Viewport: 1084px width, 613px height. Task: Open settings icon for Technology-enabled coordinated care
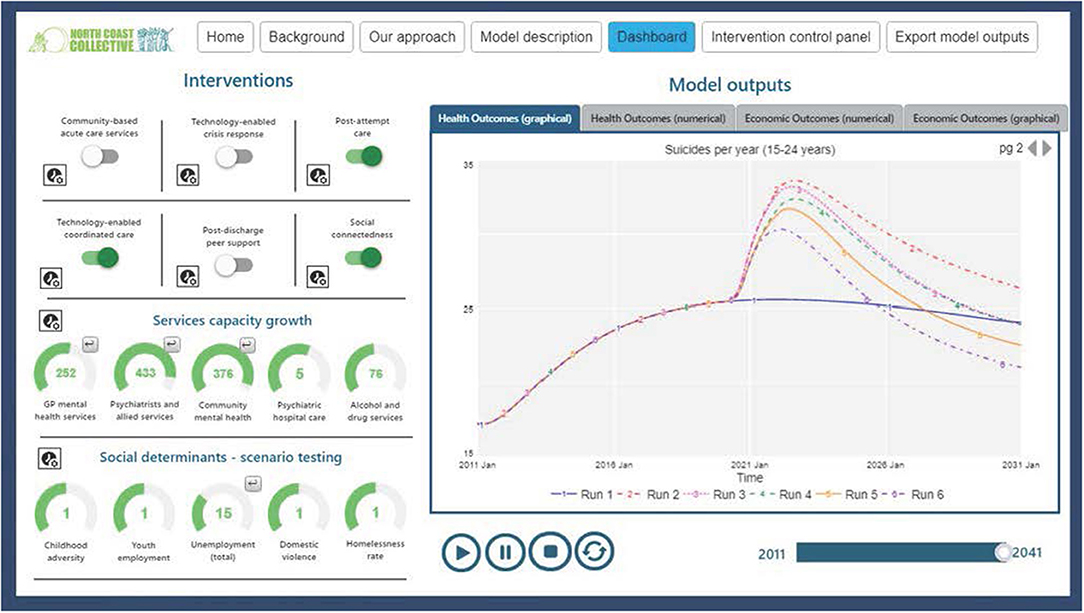(51, 278)
